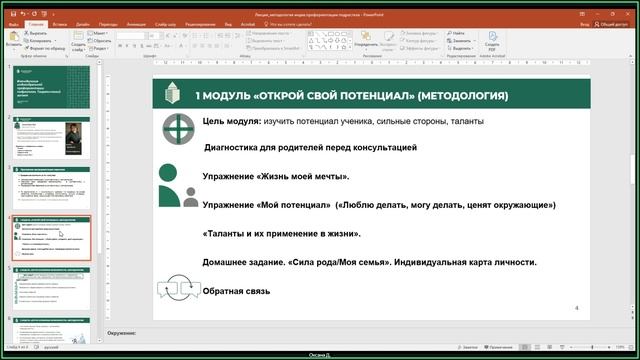Screen dimensions: 640x360
Task: Toggle the Заметки notes pane
Action: tap(468, 347)
